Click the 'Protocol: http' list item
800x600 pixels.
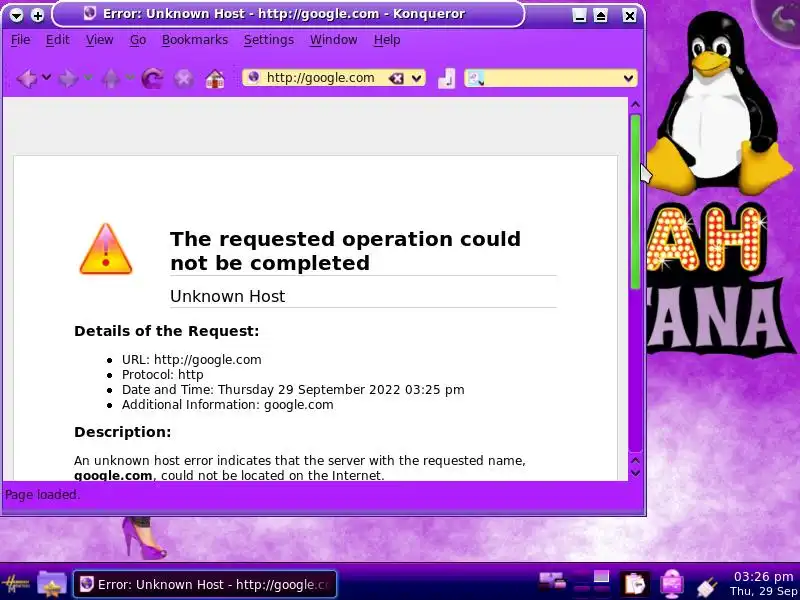[162, 374]
